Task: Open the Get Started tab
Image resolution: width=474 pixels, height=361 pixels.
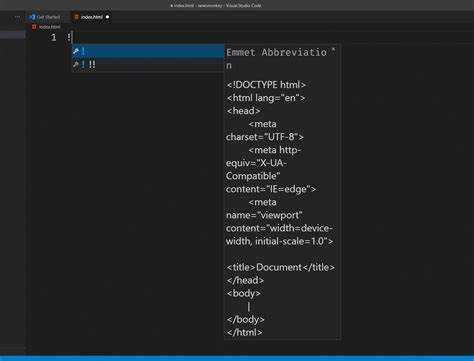Action: [45, 17]
